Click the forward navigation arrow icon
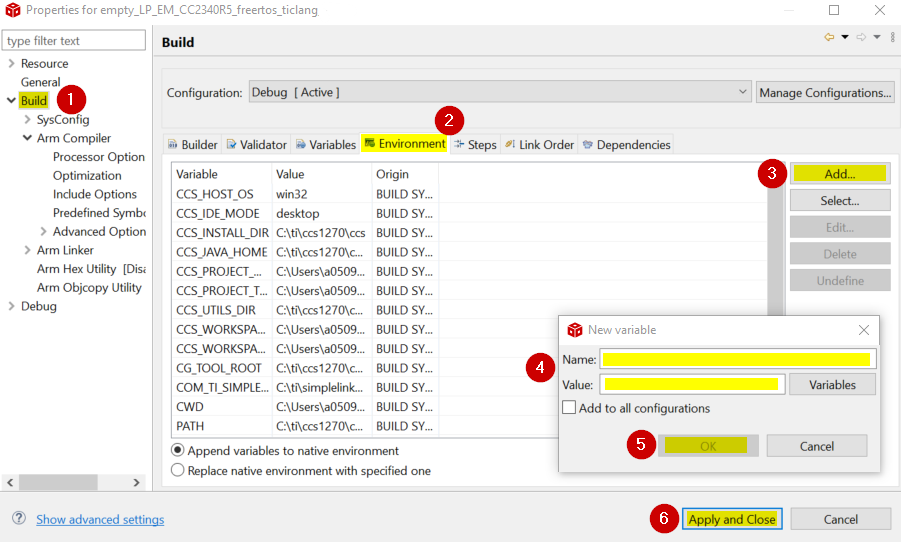 pos(861,37)
